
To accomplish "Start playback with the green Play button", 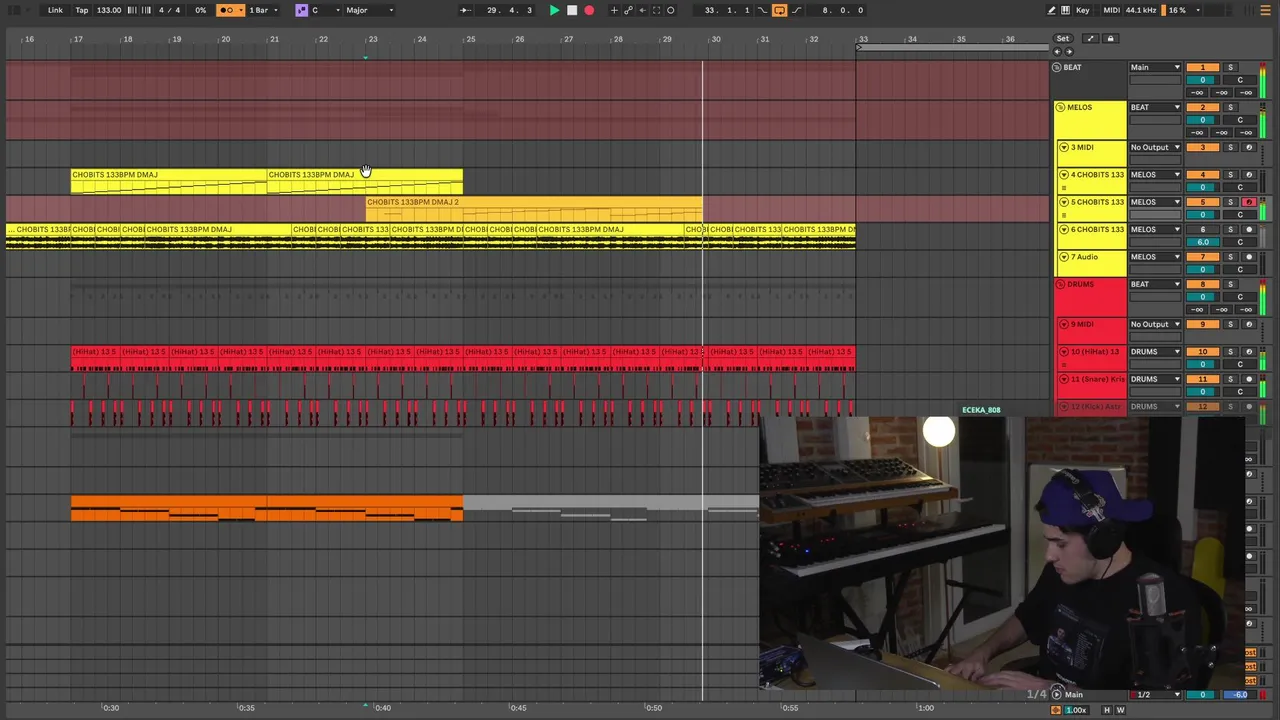I will tap(554, 10).
